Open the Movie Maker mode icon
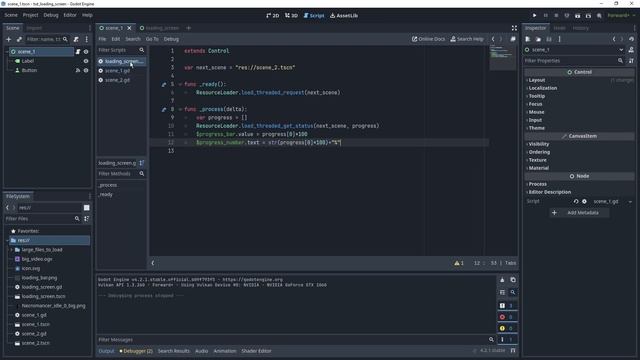Image resolution: width=640 pixels, height=360 pixels. (x=599, y=16)
